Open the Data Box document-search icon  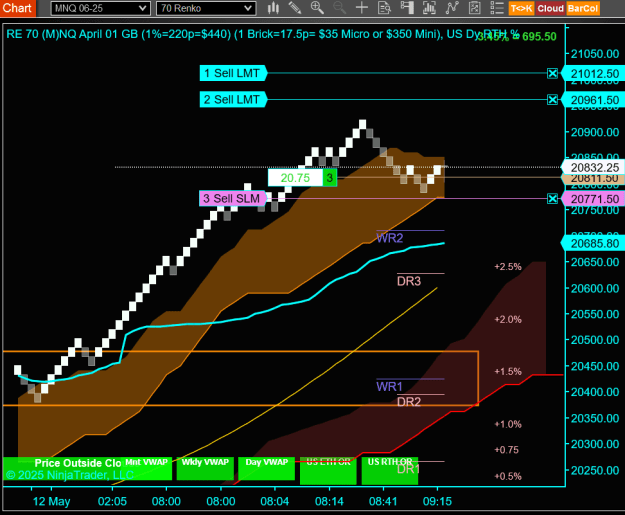384,8
